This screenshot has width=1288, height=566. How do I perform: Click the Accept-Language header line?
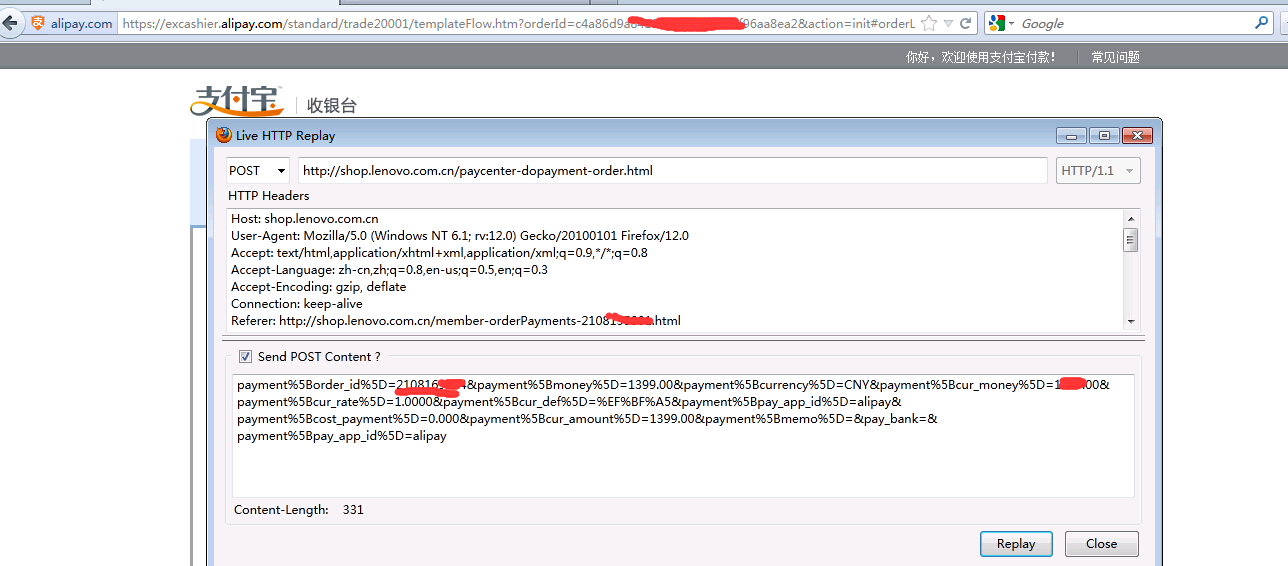[389, 269]
